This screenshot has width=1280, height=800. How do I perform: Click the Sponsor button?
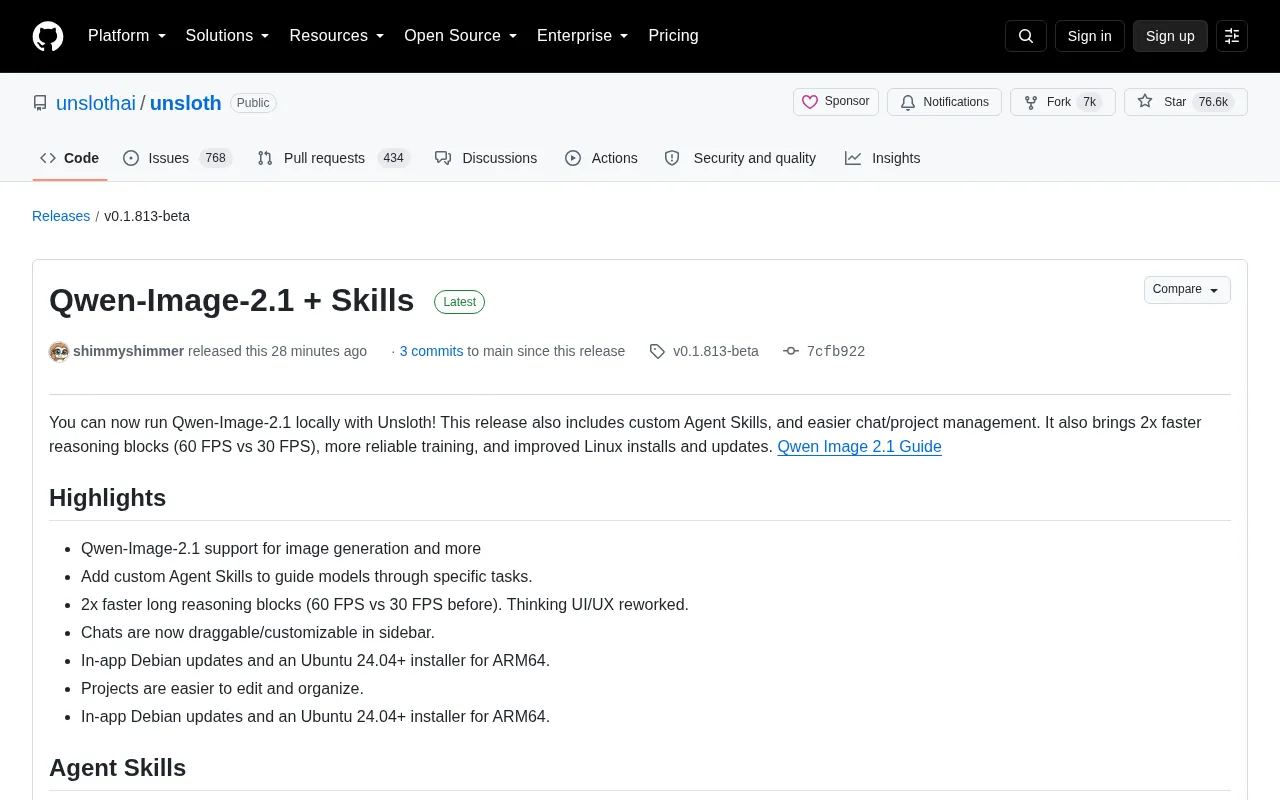click(836, 102)
